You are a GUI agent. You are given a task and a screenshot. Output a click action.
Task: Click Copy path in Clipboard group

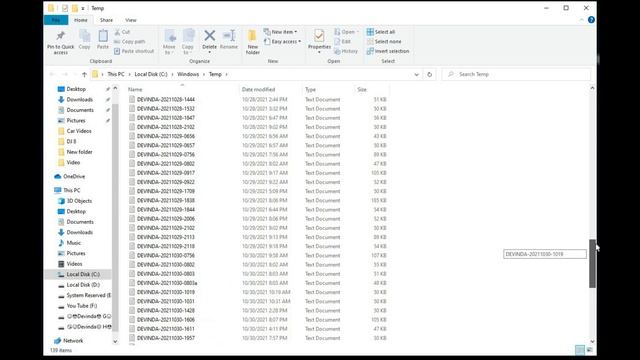(x=129, y=42)
